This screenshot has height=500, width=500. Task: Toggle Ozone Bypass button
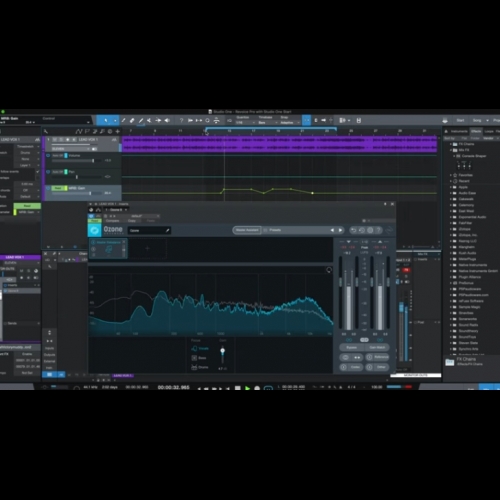[x=352, y=347]
